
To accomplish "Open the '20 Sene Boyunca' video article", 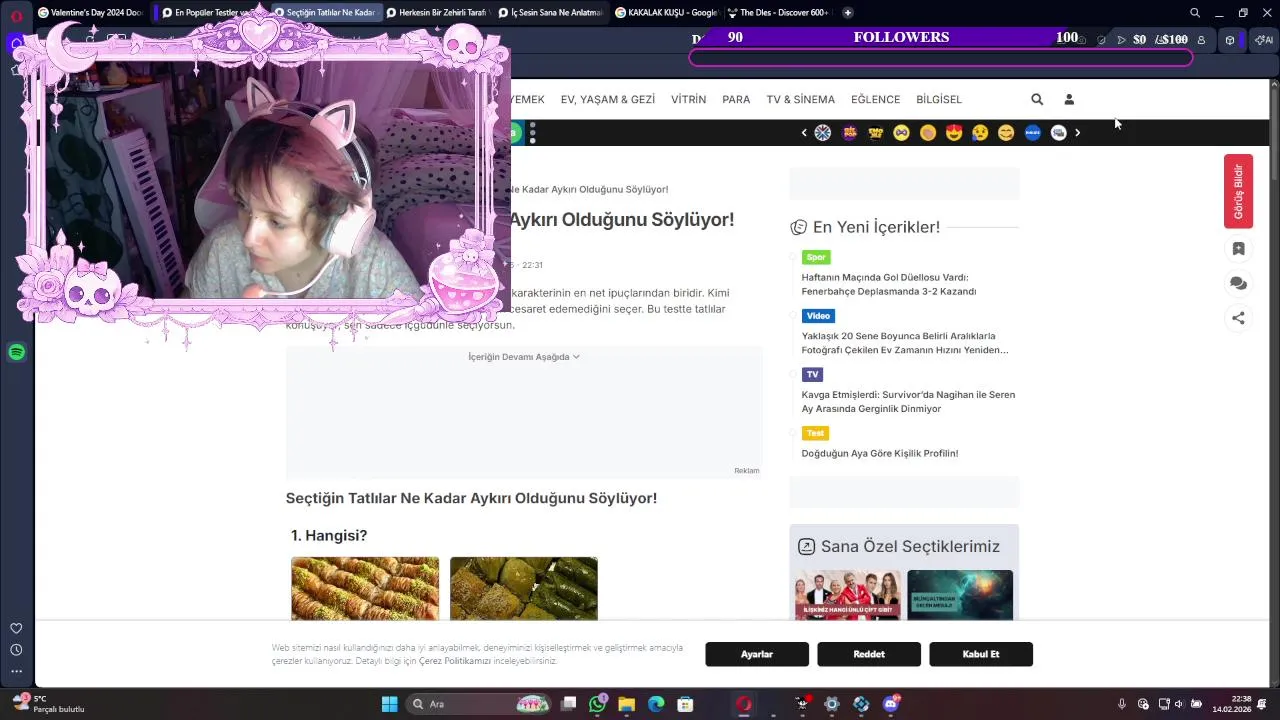I will [x=904, y=343].
